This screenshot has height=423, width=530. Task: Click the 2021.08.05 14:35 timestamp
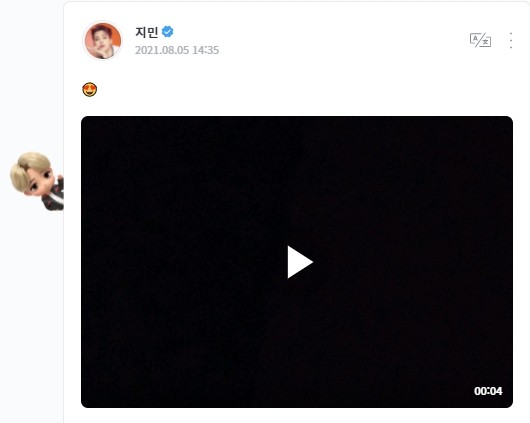[x=177, y=50]
